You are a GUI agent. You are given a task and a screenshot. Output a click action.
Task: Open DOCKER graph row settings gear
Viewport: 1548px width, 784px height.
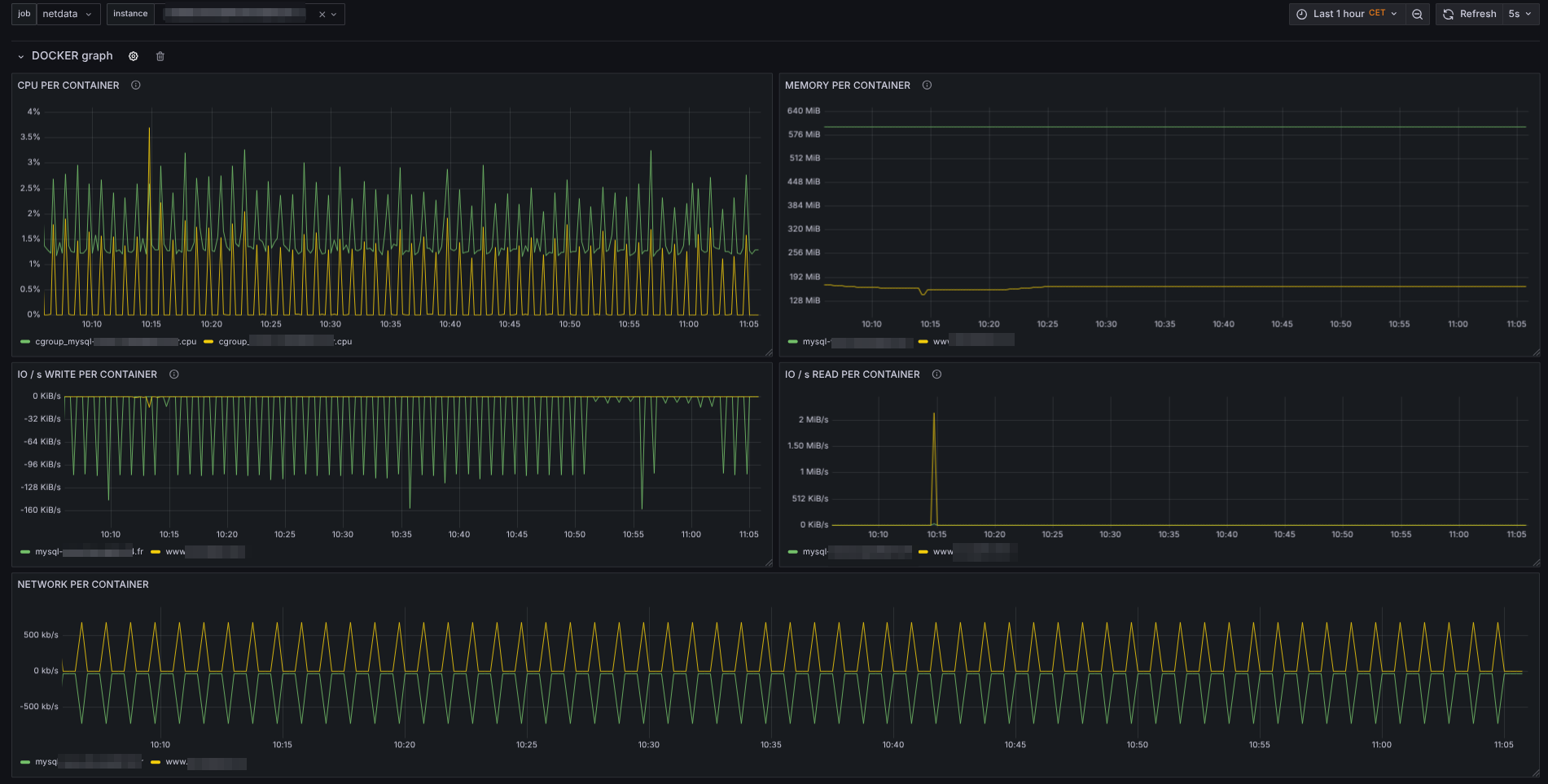click(x=134, y=56)
